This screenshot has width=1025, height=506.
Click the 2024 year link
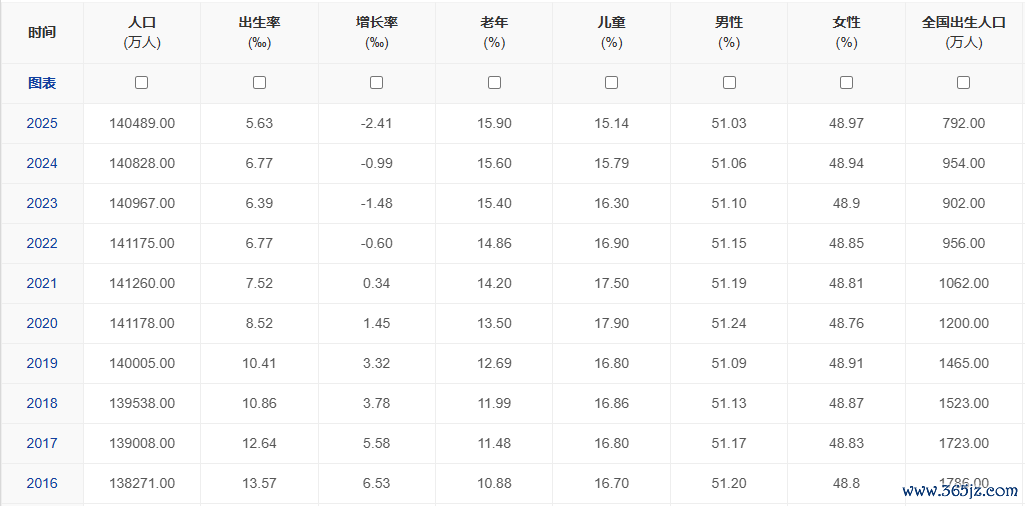42,163
